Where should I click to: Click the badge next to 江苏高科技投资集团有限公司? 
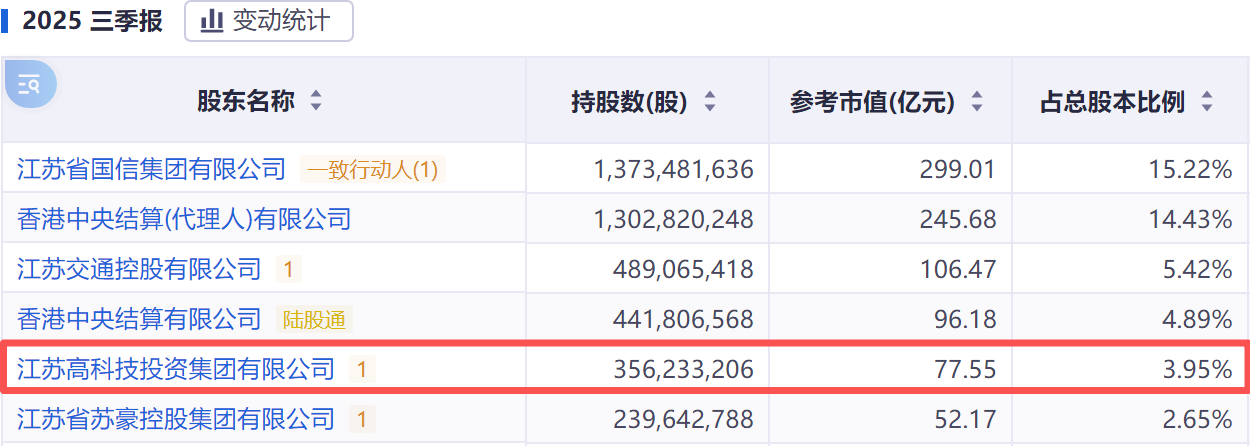(361, 370)
